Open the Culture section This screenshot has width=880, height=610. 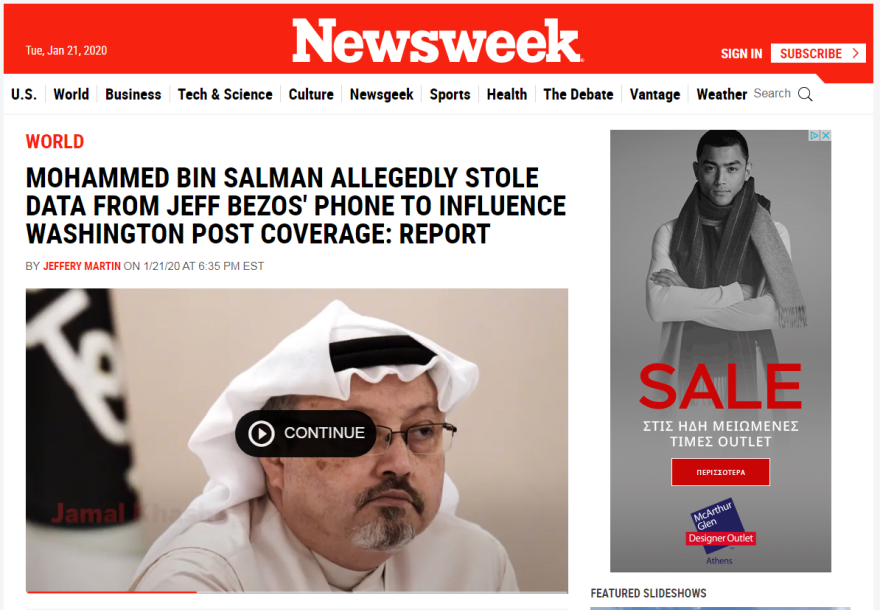click(311, 94)
